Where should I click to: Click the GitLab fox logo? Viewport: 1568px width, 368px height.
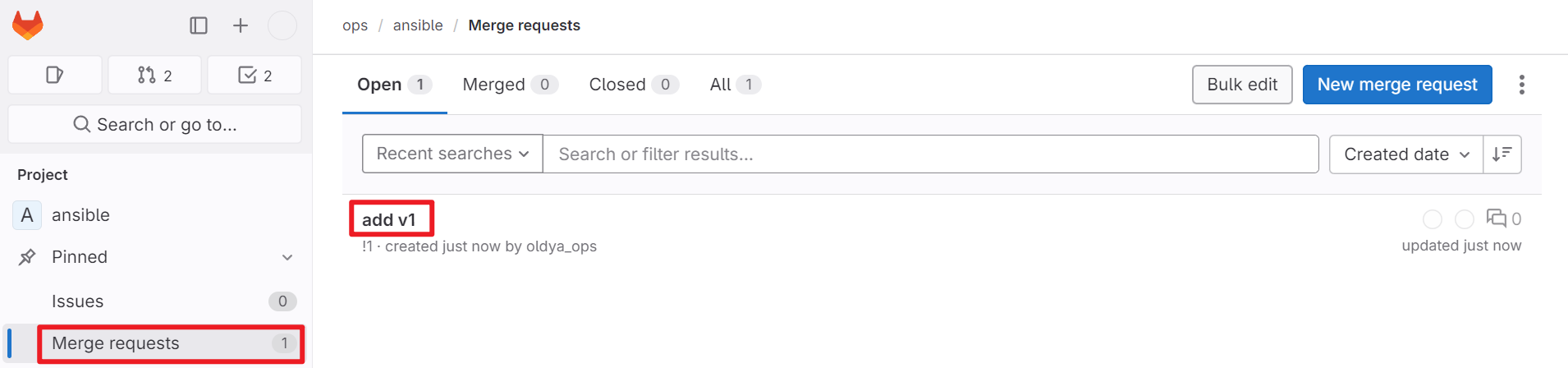click(x=28, y=25)
